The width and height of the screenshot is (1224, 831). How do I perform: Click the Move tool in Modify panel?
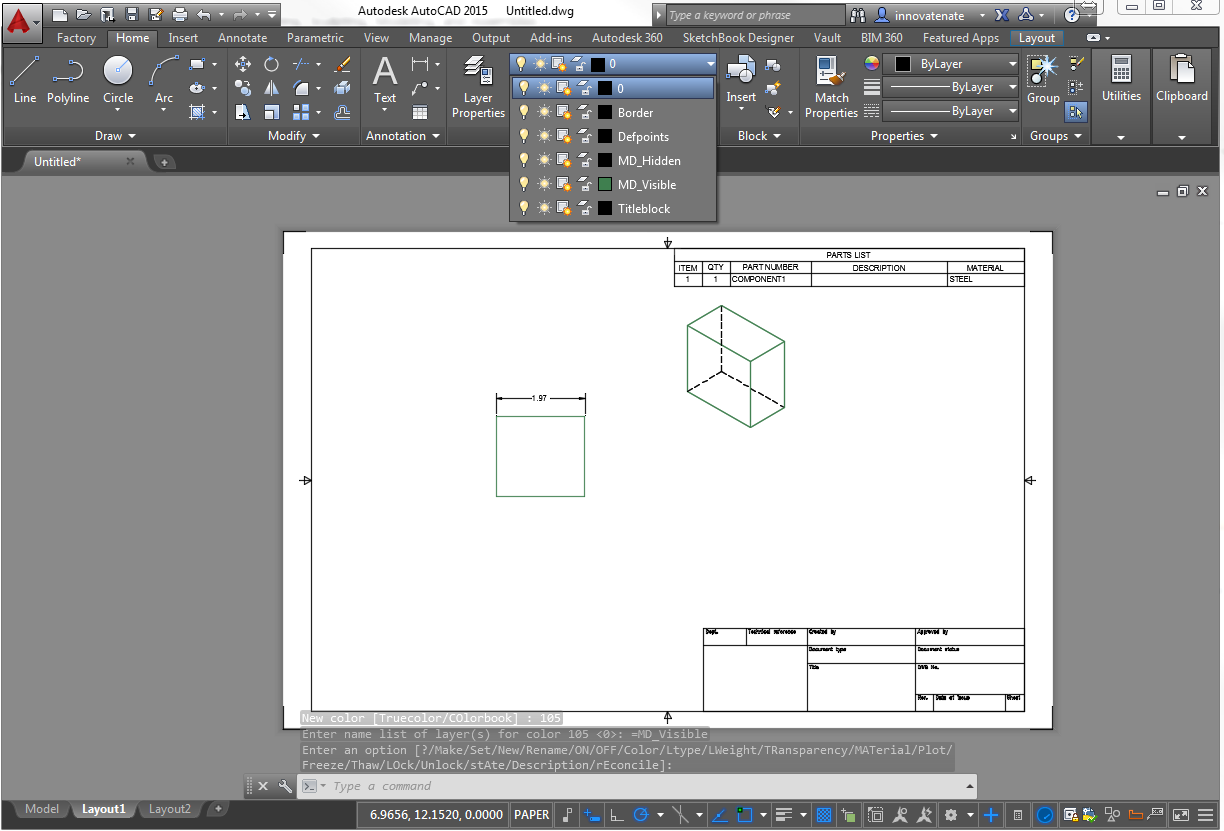pyautogui.click(x=243, y=64)
